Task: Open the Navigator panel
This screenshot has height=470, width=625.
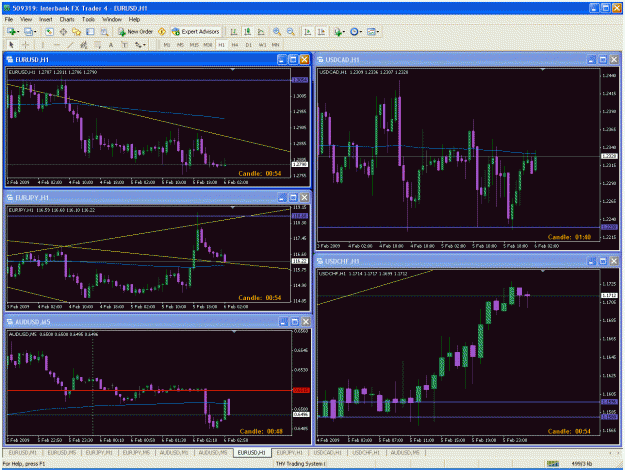Action: click(x=77, y=31)
